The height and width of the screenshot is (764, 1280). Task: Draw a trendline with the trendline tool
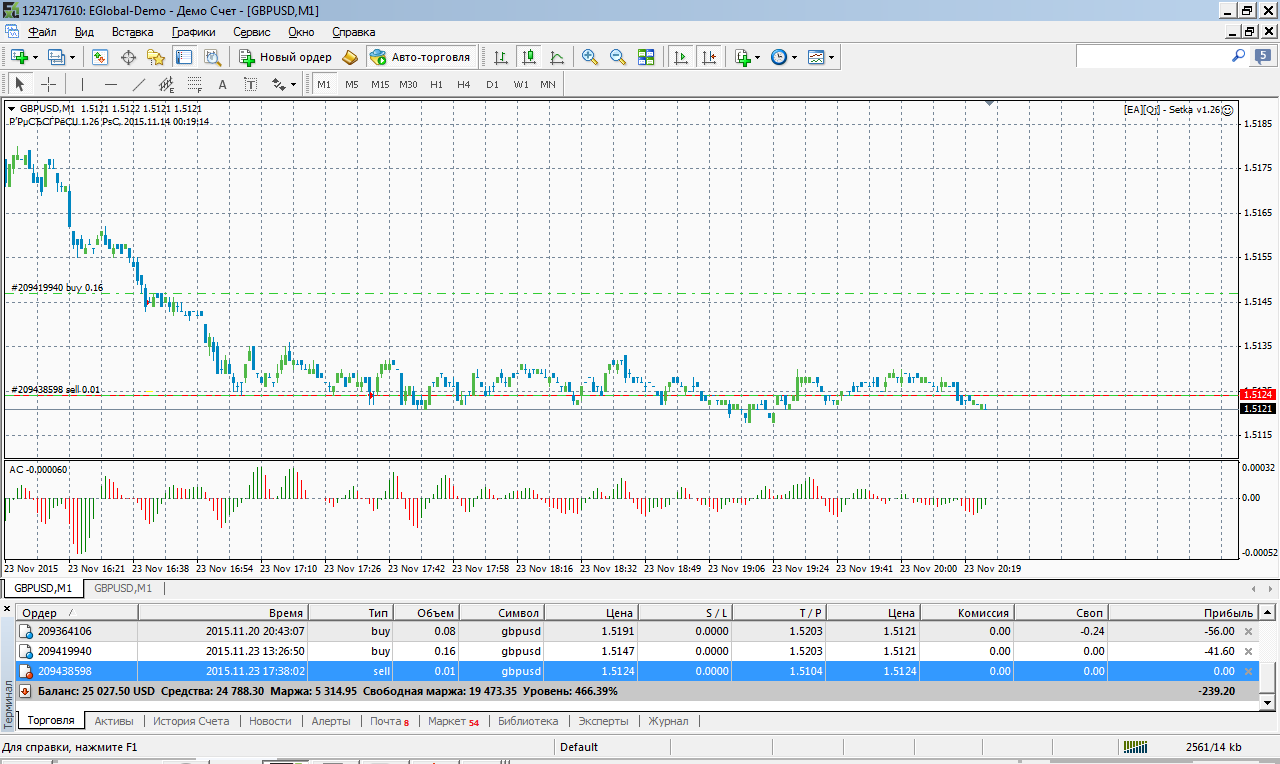point(139,85)
